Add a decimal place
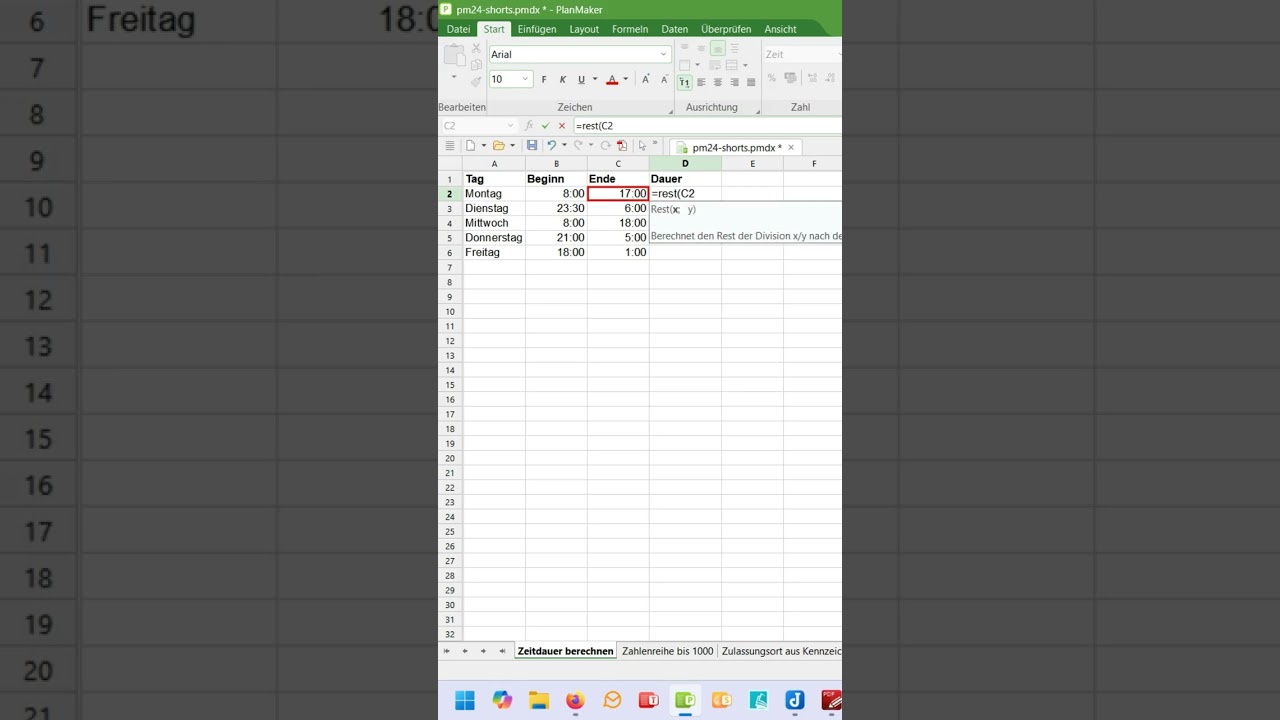 [813, 78]
